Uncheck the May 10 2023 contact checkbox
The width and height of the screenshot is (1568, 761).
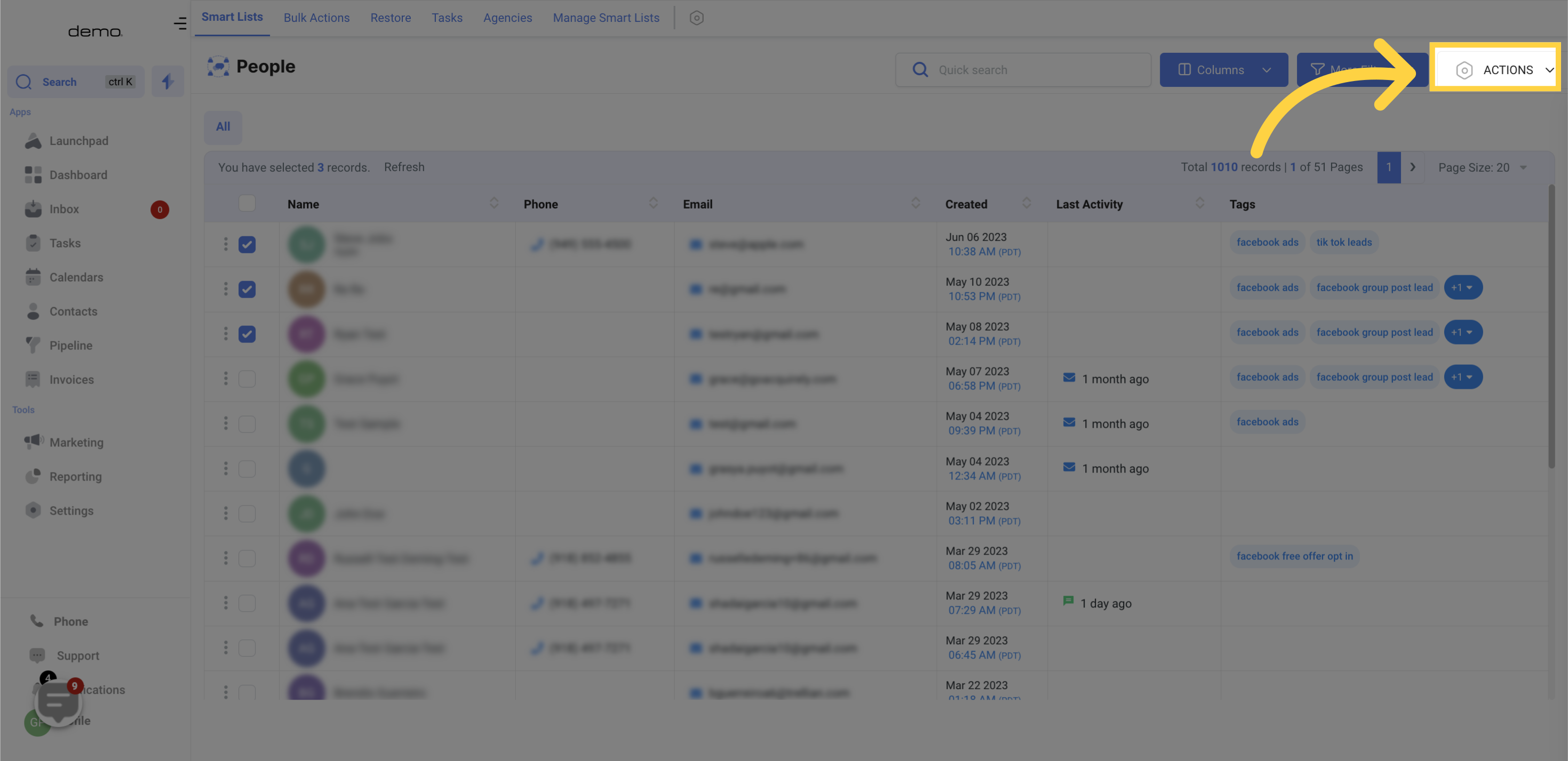point(246,289)
